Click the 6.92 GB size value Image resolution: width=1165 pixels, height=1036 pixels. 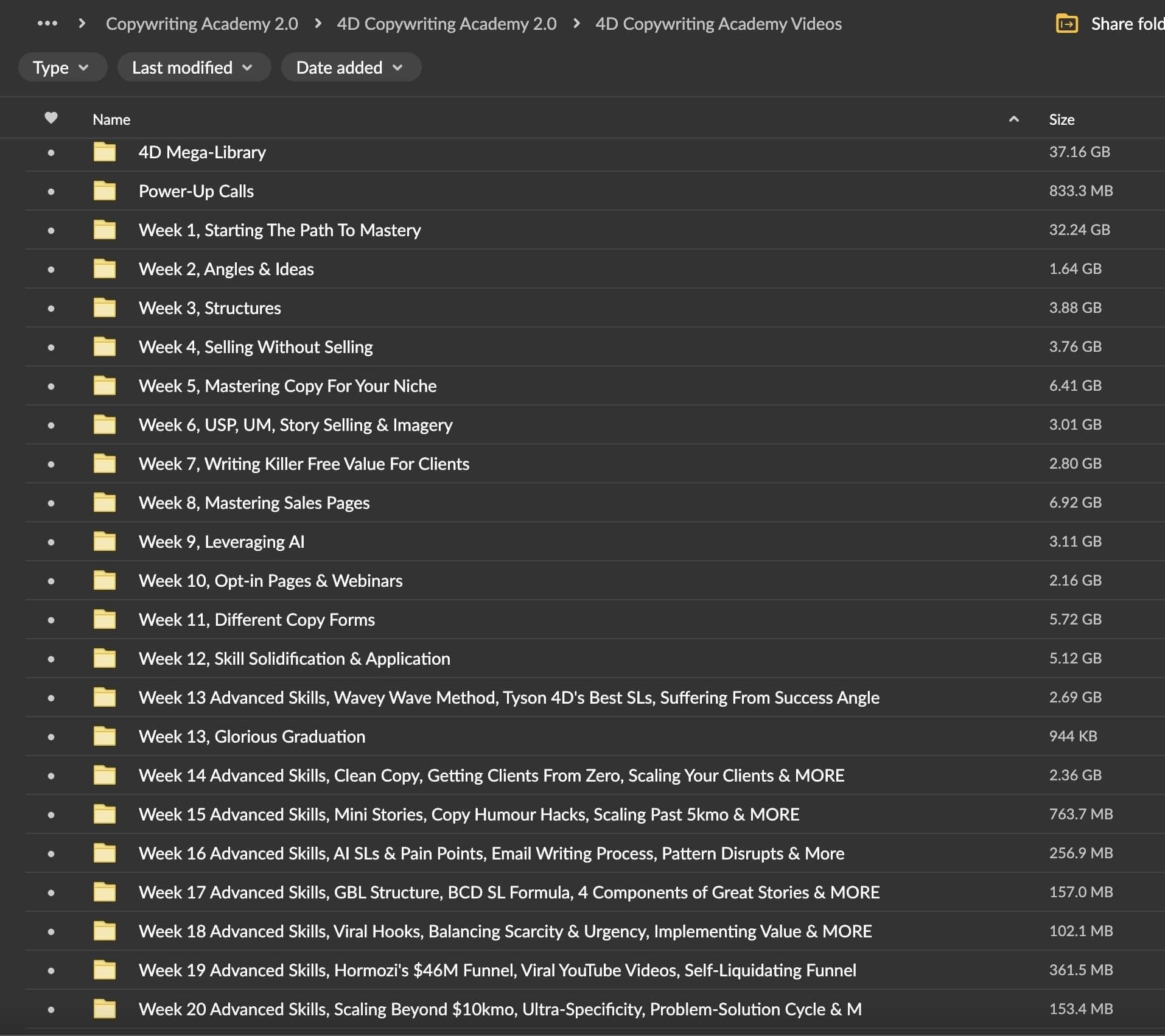point(1075,502)
